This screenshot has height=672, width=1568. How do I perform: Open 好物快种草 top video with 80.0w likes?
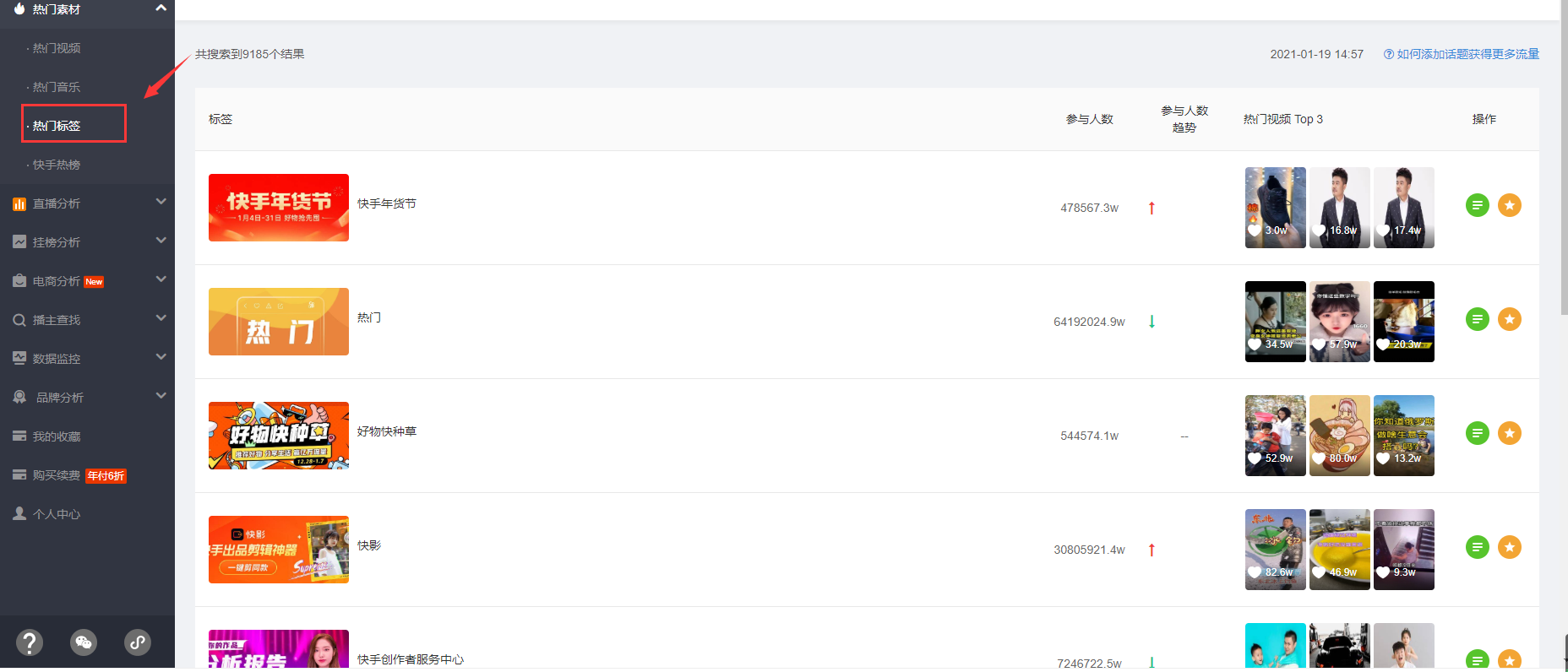coord(1340,436)
